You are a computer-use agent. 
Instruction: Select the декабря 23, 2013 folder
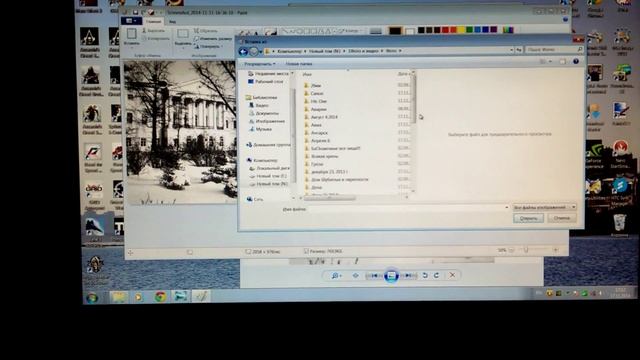[326, 172]
